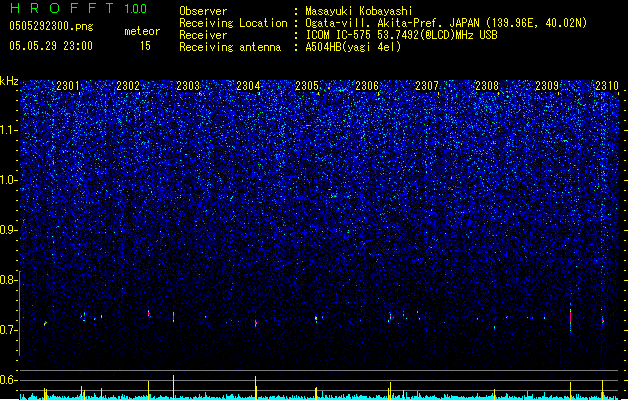
Task: Click the 2303 time marker
Action: click(188, 86)
